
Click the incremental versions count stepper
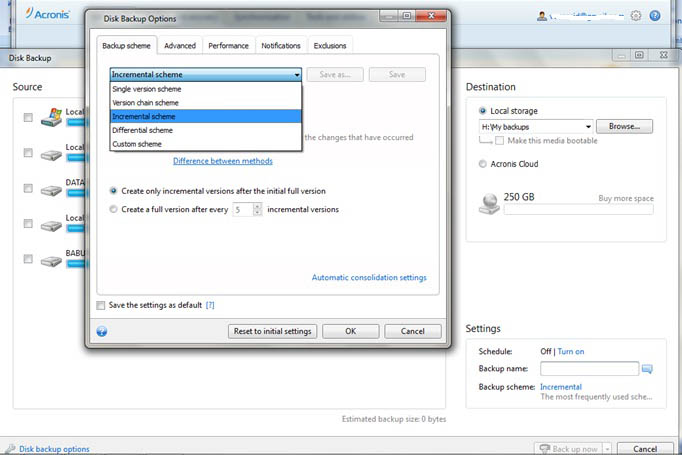point(257,210)
